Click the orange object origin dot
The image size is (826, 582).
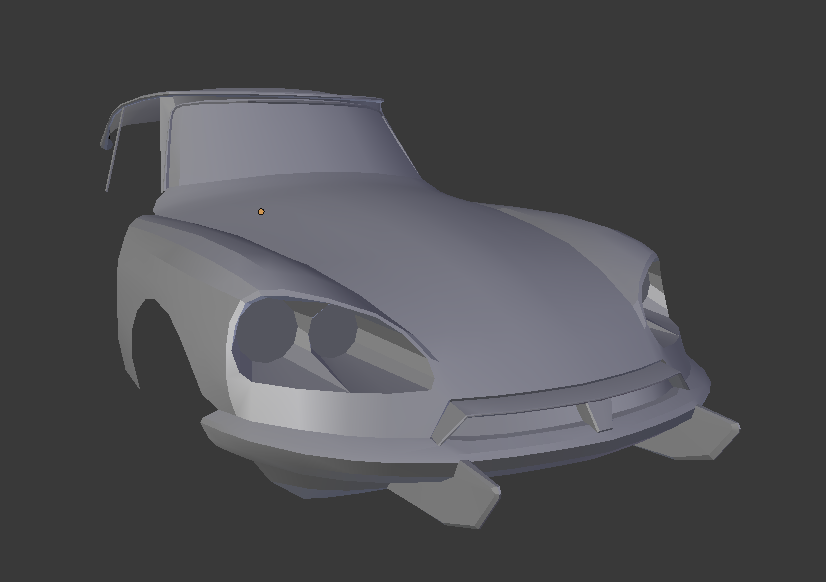[x=261, y=211]
